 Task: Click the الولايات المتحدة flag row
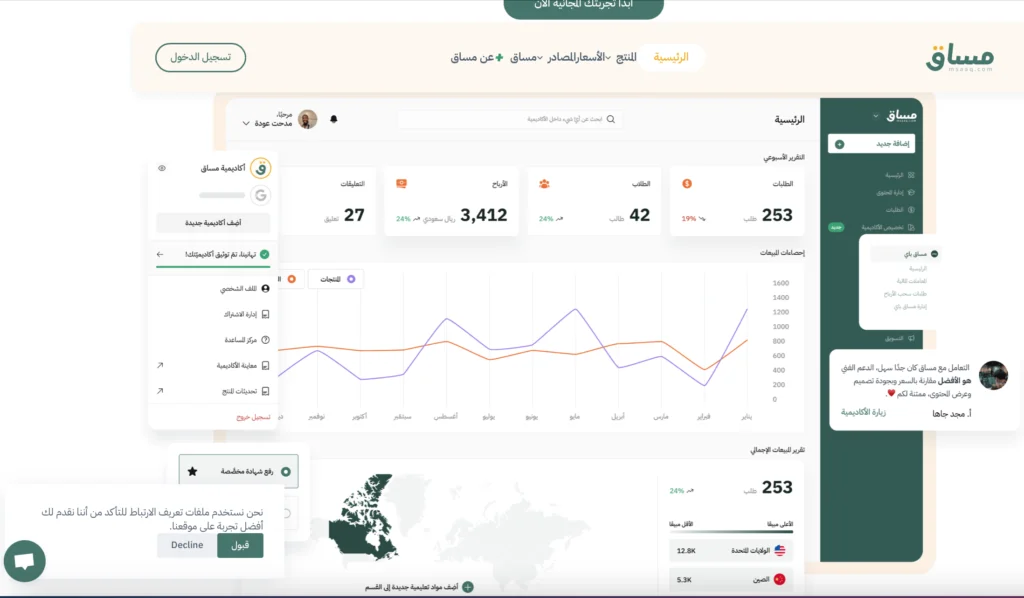[731, 551]
